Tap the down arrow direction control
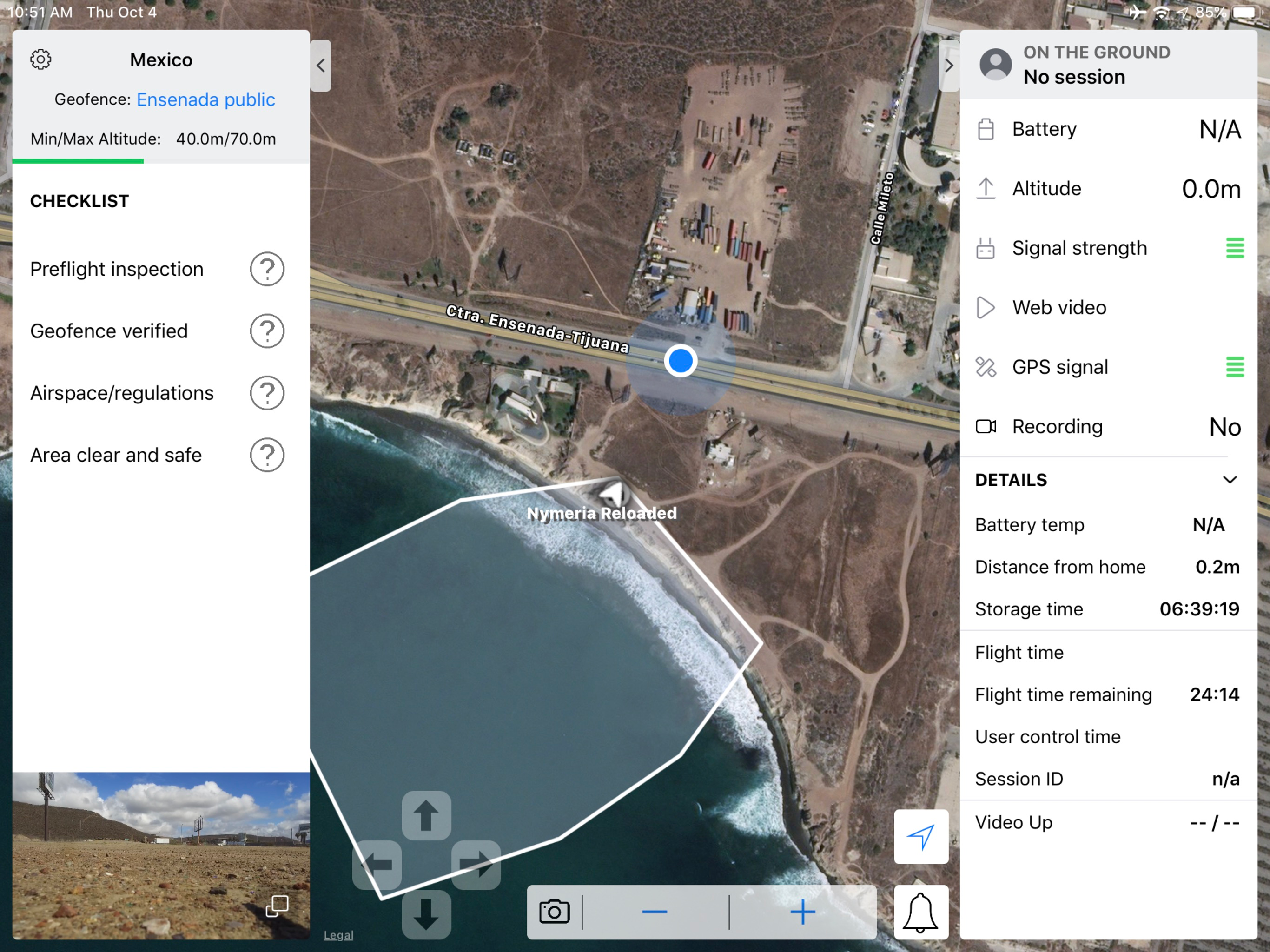The width and height of the screenshot is (1270, 952). coord(426,914)
